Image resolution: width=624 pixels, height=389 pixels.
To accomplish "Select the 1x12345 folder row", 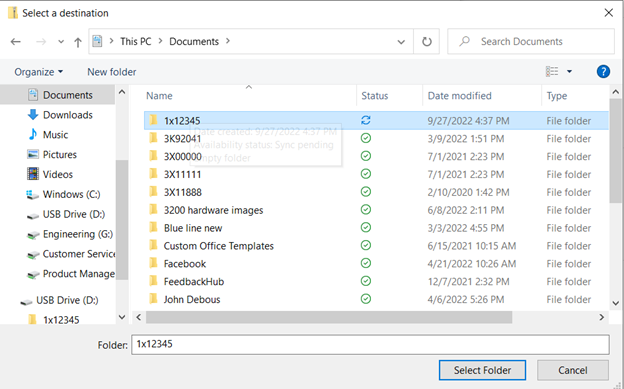I will click(376, 121).
